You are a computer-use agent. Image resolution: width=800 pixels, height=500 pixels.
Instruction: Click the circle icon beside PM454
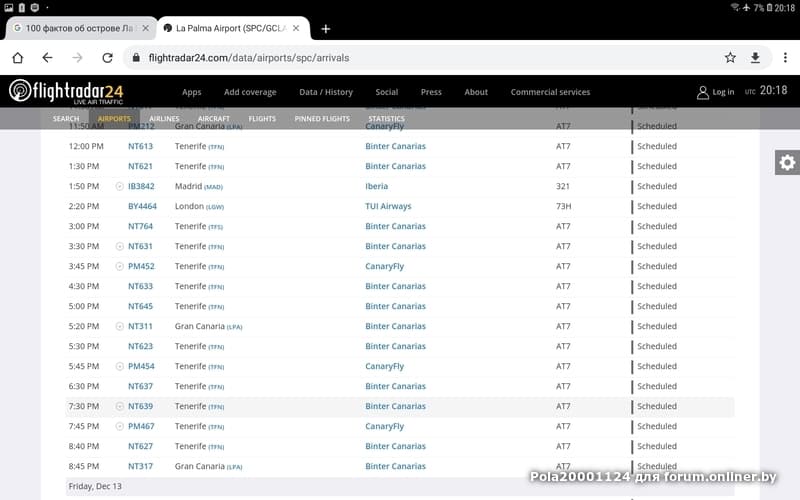[x=119, y=366]
